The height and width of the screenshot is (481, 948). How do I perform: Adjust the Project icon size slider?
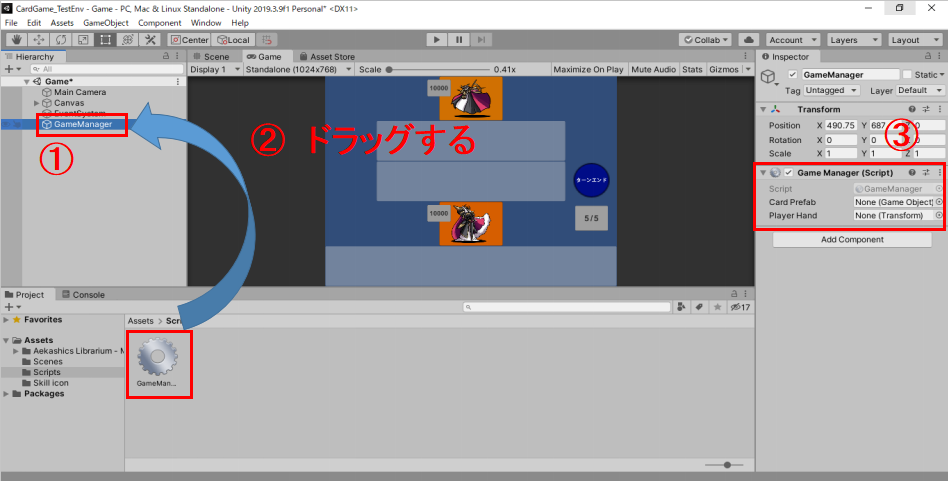pyautogui.click(x=727, y=465)
